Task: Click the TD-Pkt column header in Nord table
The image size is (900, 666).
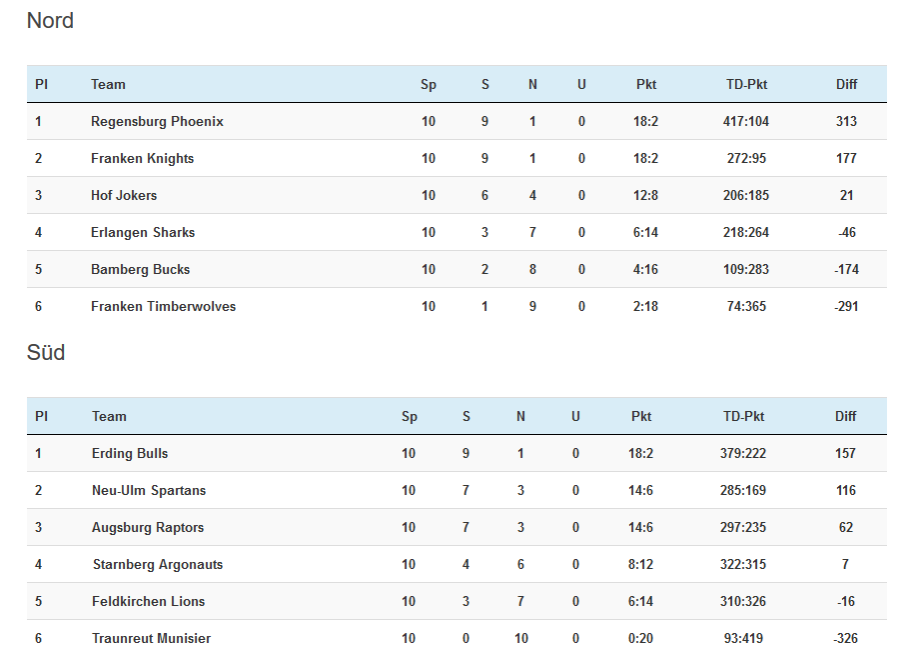Action: click(746, 85)
